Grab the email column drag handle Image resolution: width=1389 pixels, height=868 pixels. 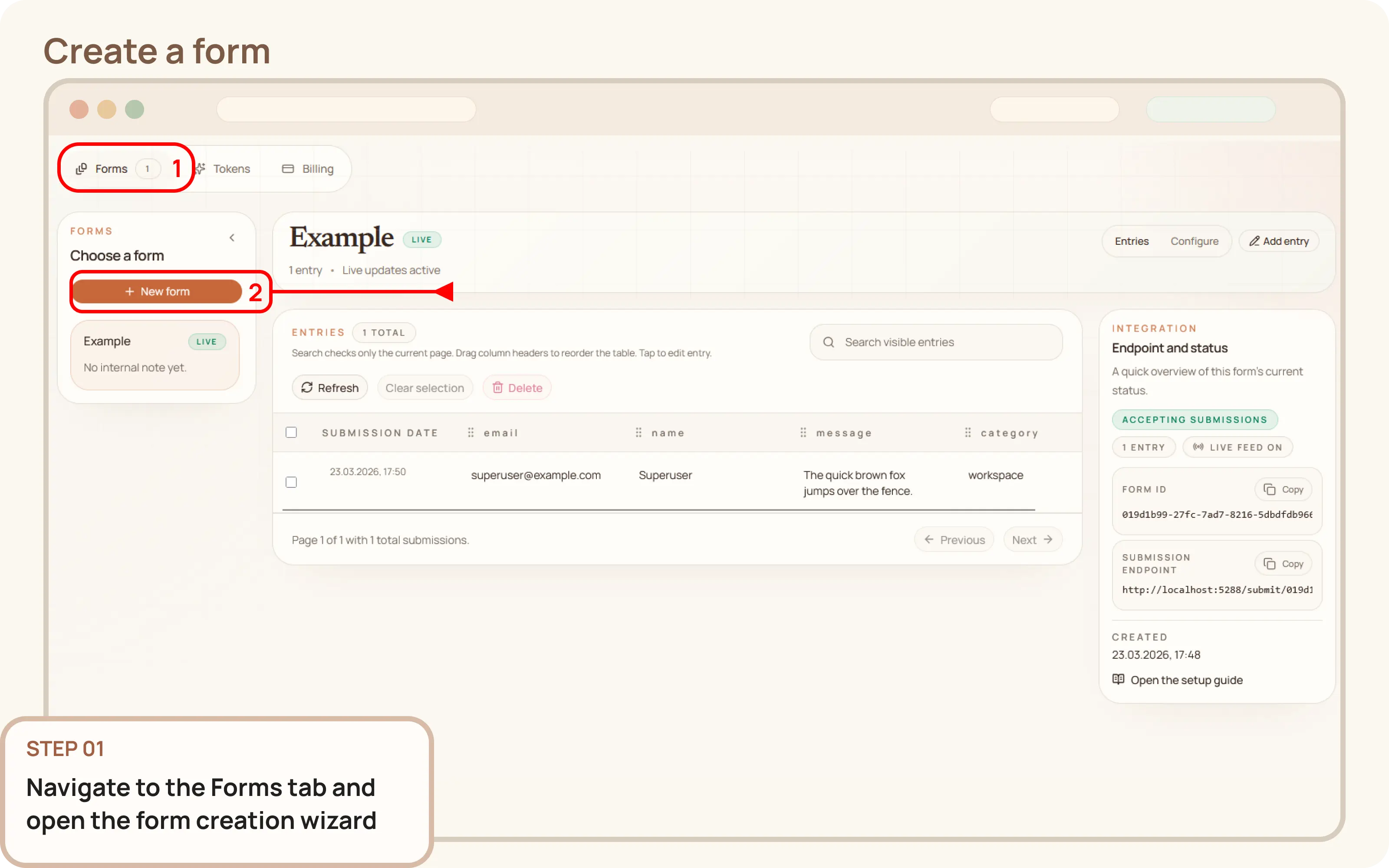[x=471, y=432]
